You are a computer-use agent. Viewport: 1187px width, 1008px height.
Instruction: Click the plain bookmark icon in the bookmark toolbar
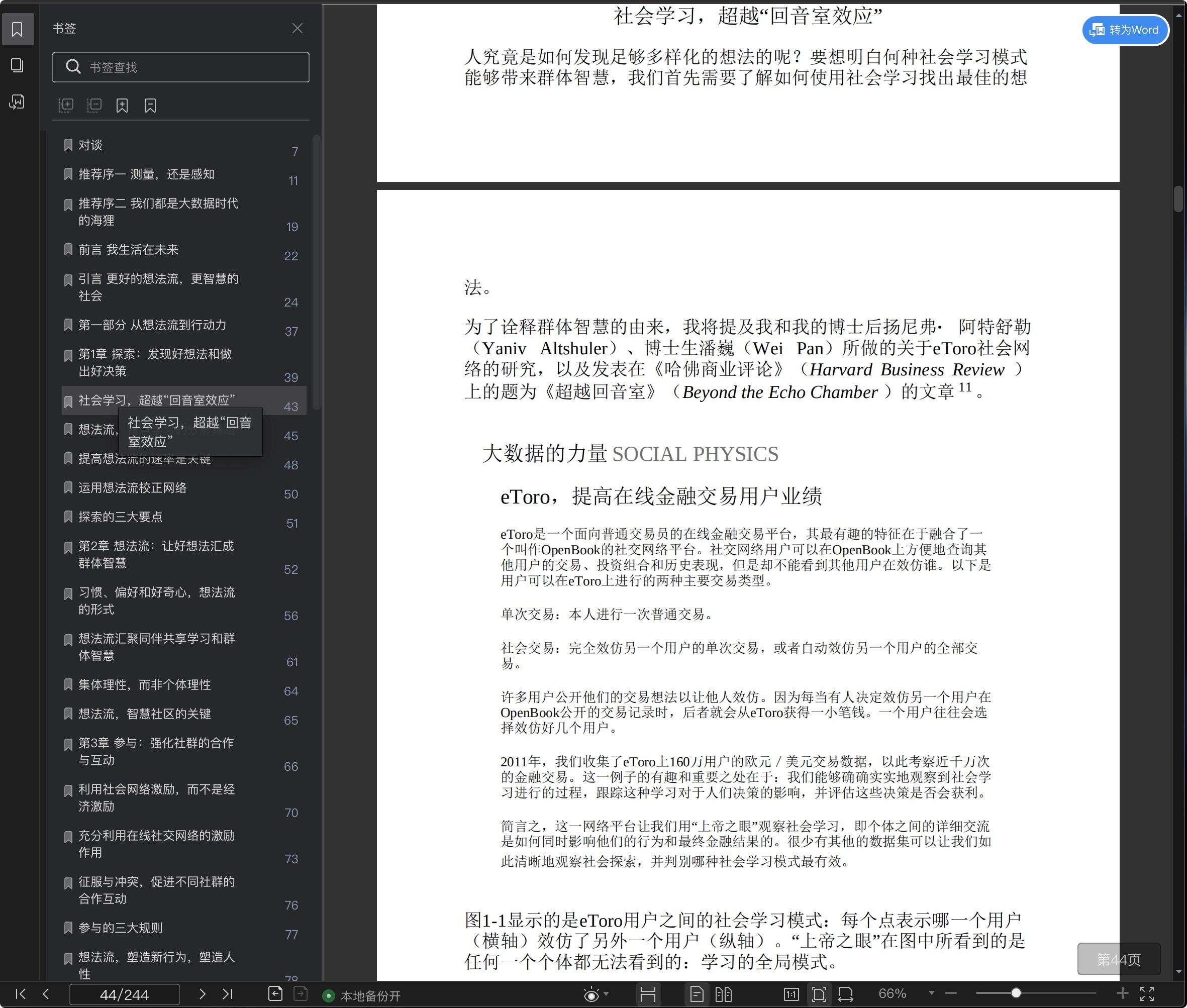point(150,105)
